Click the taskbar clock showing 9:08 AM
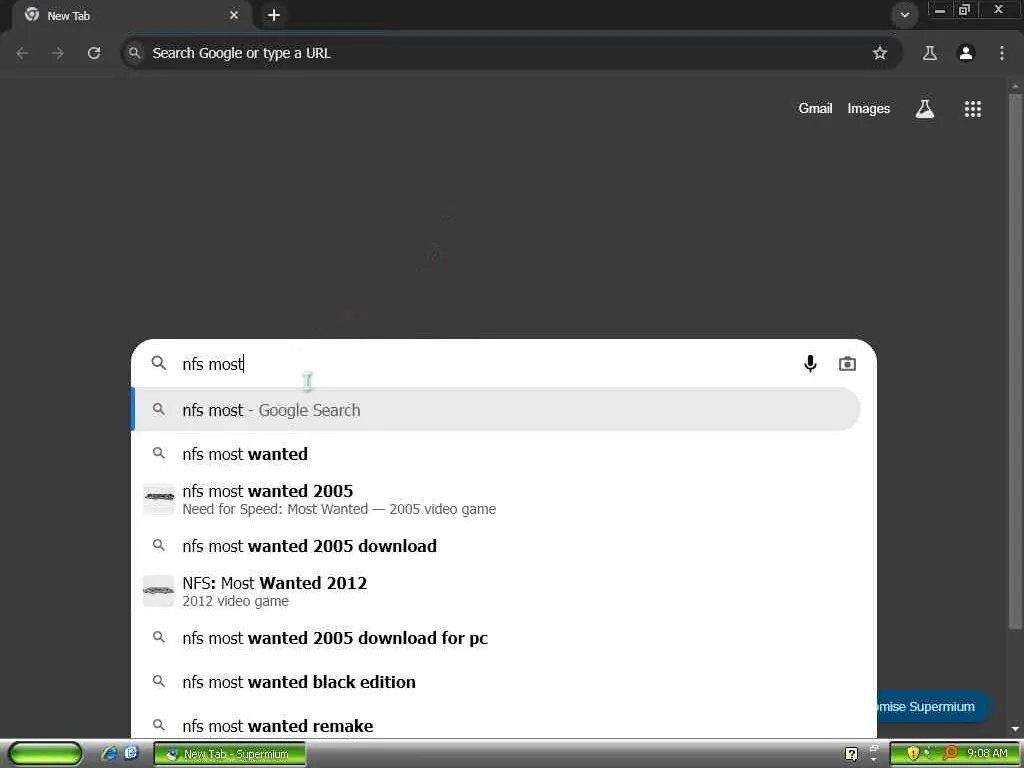This screenshot has width=1024, height=768. 987,754
